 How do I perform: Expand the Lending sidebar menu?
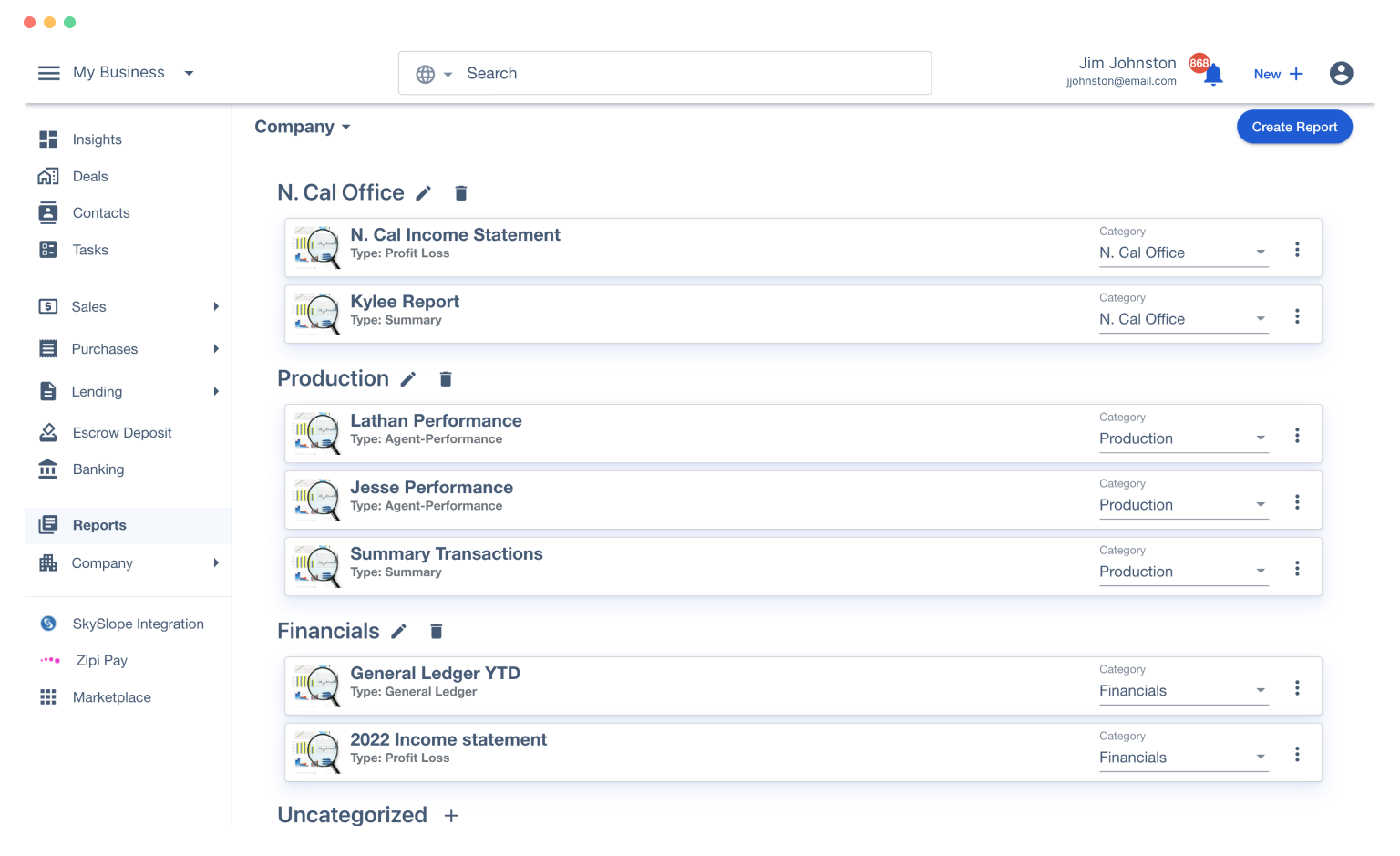click(x=97, y=391)
